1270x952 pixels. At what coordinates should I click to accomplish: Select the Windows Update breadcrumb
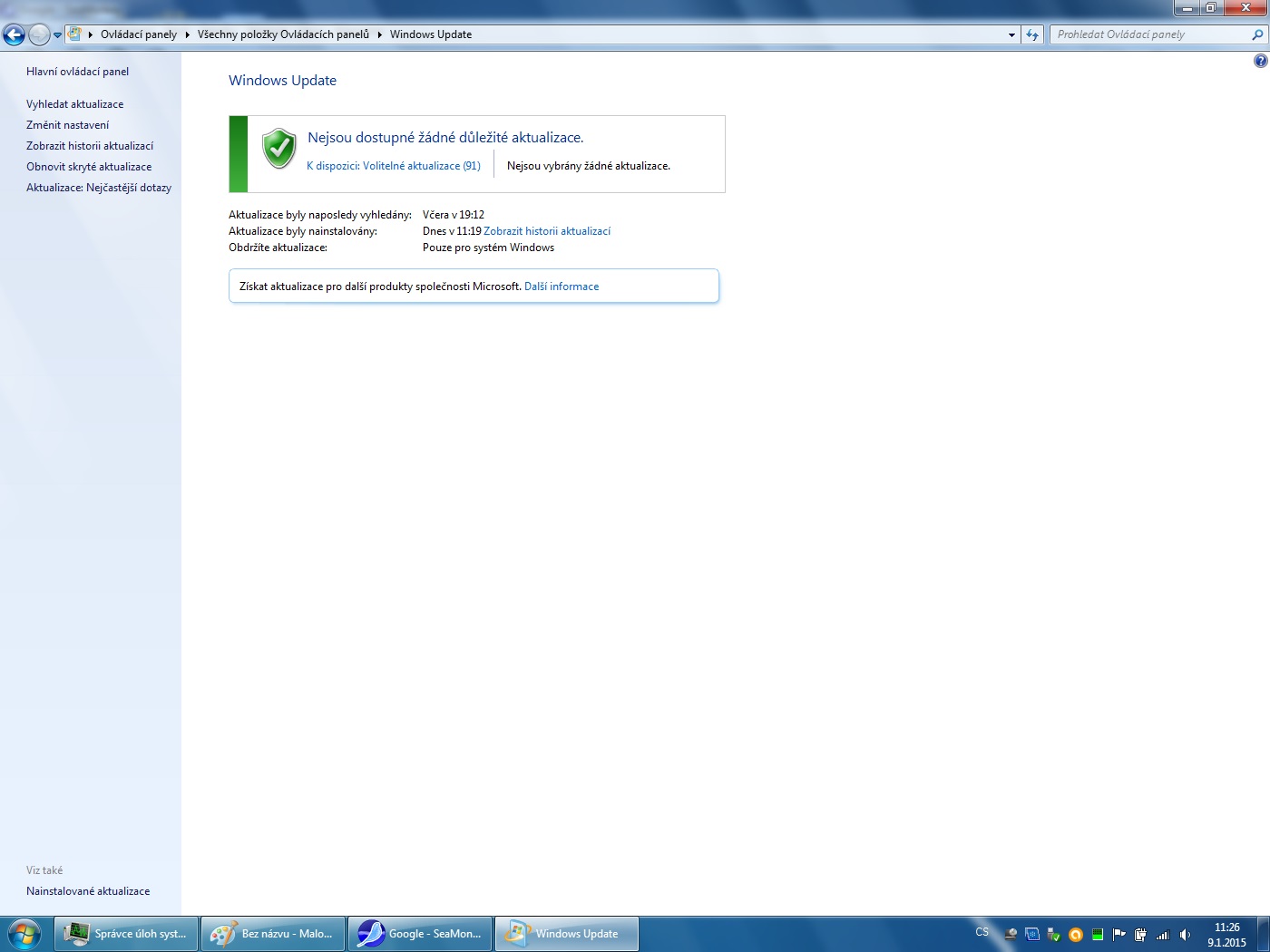(x=431, y=34)
